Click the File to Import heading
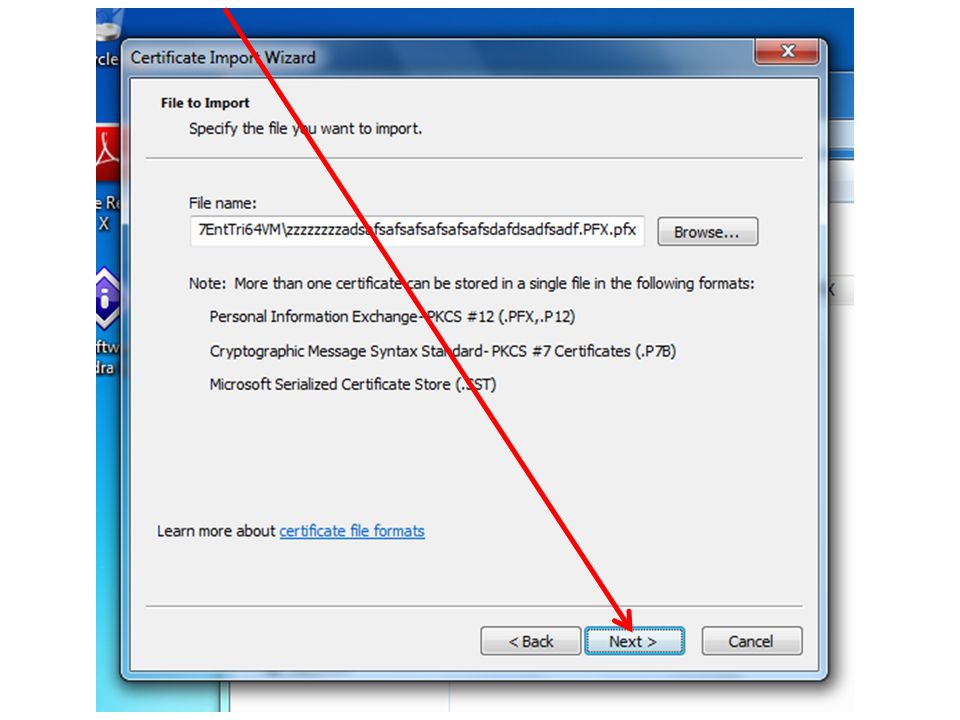 (205, 103)
